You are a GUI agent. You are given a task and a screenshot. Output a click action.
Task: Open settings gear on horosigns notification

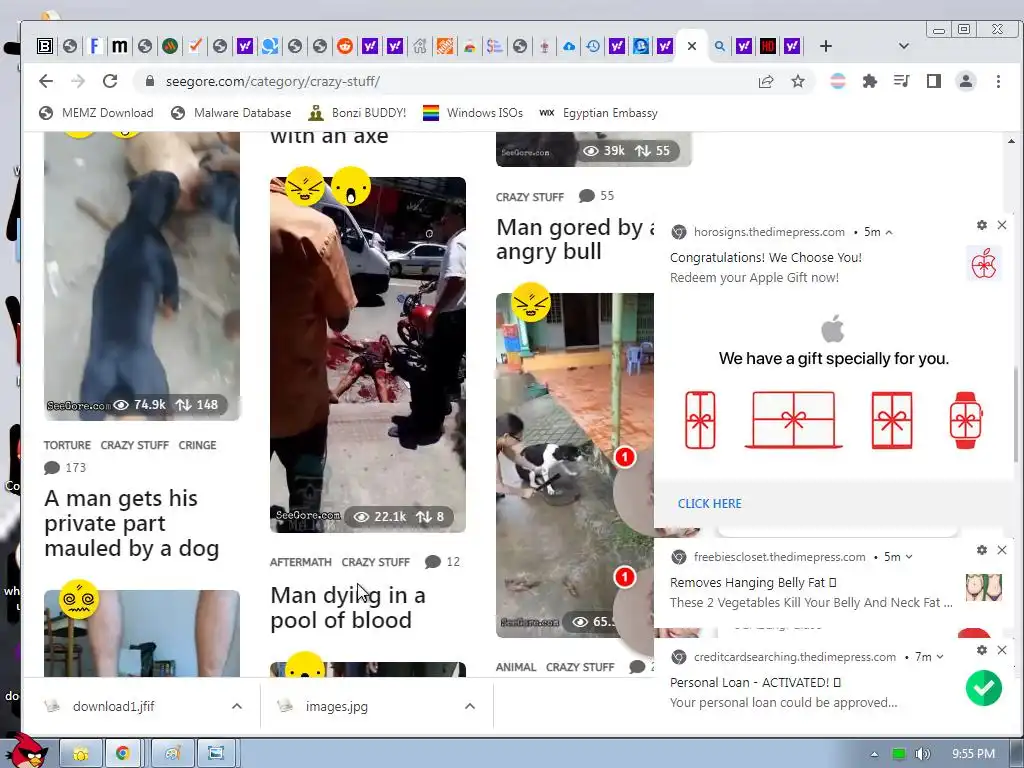982,225
